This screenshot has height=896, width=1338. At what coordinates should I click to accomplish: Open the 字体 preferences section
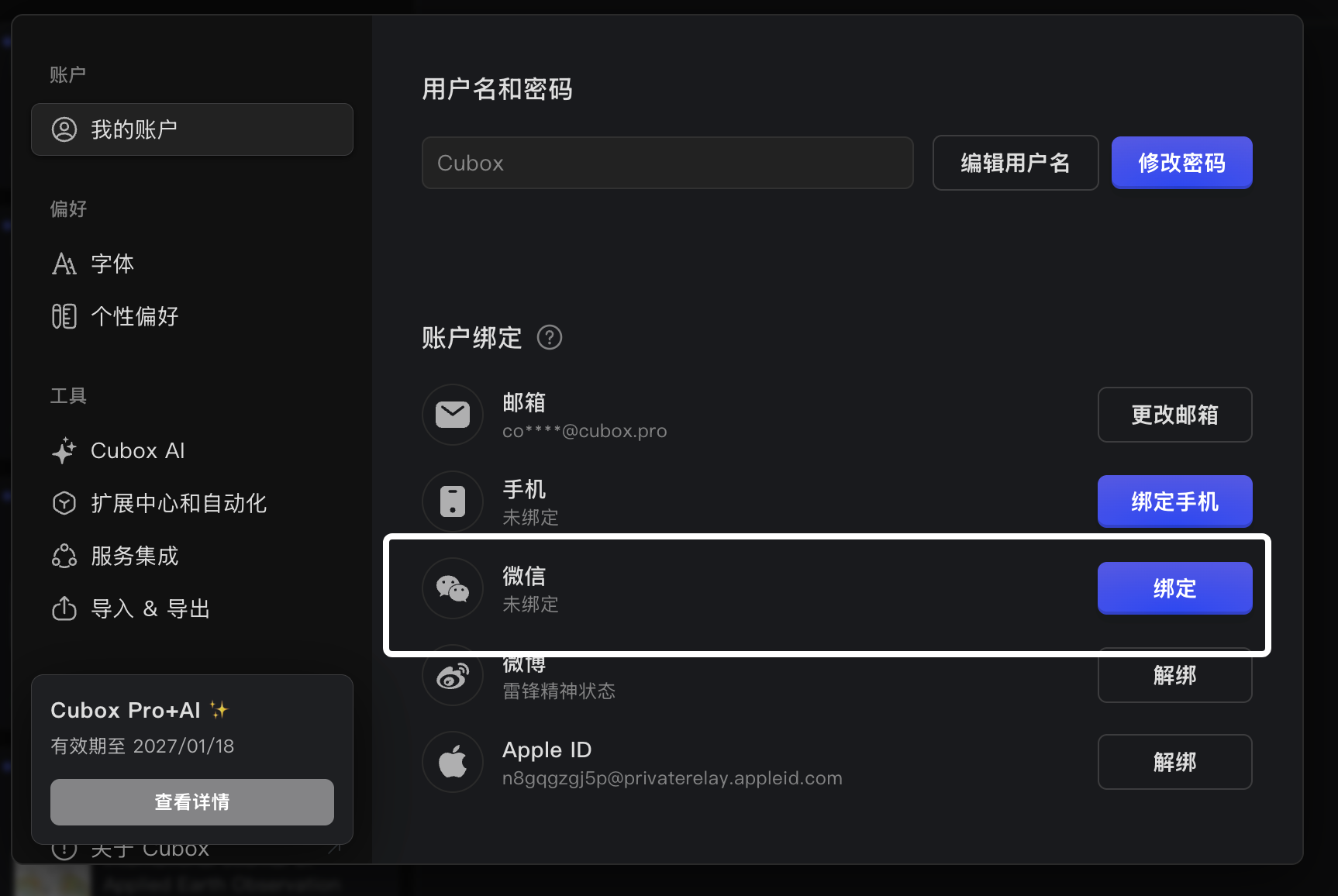tap(113, 264)
